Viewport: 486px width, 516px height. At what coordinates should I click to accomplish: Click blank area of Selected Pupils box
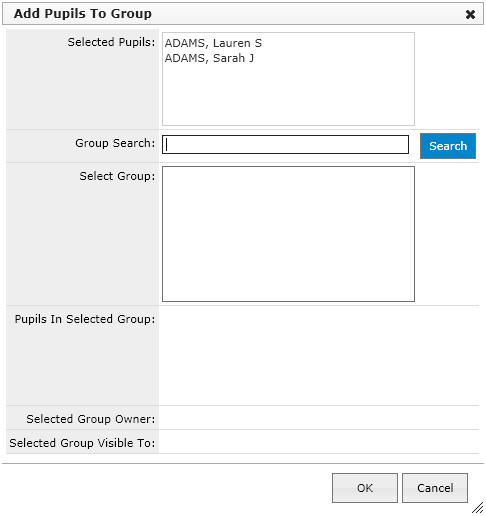(288, 95)
